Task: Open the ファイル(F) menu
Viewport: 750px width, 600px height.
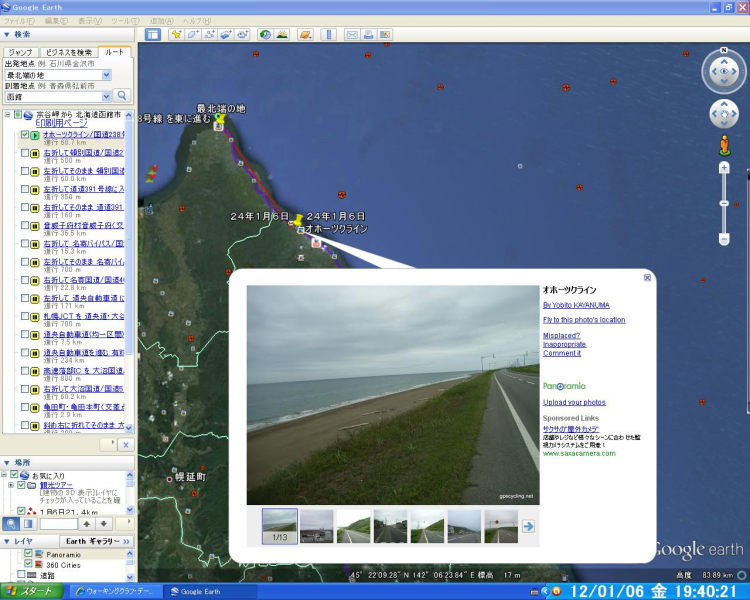Action: click(19, 21)
